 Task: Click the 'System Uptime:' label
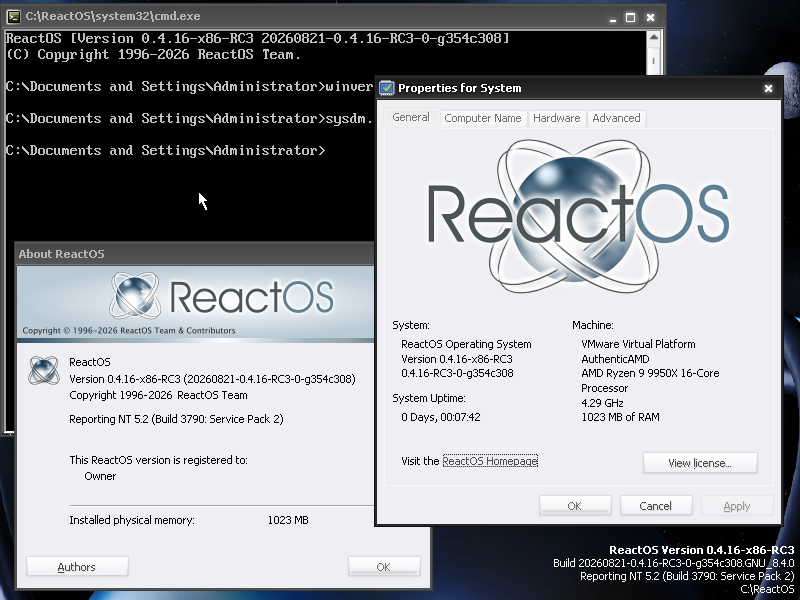point(429,398)
